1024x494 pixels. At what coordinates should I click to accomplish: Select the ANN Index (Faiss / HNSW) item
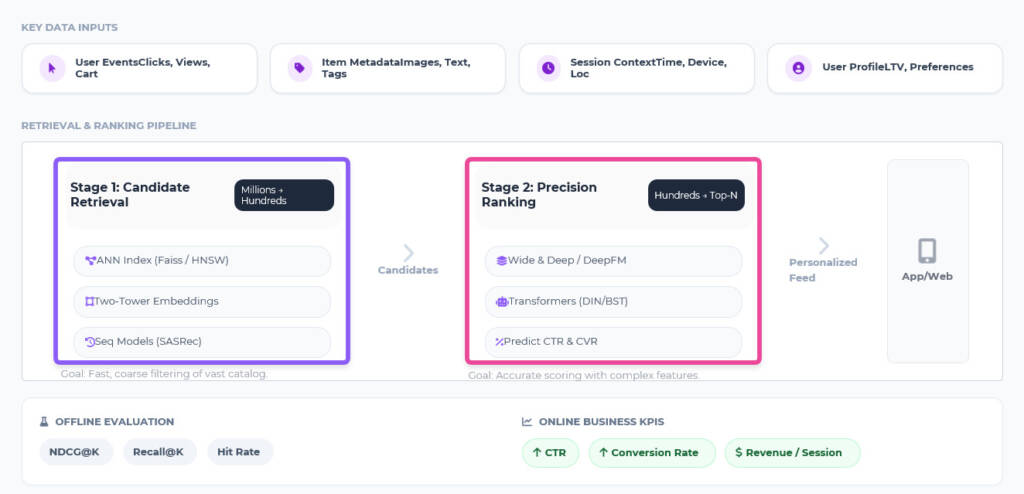click(x=202, y=261)
